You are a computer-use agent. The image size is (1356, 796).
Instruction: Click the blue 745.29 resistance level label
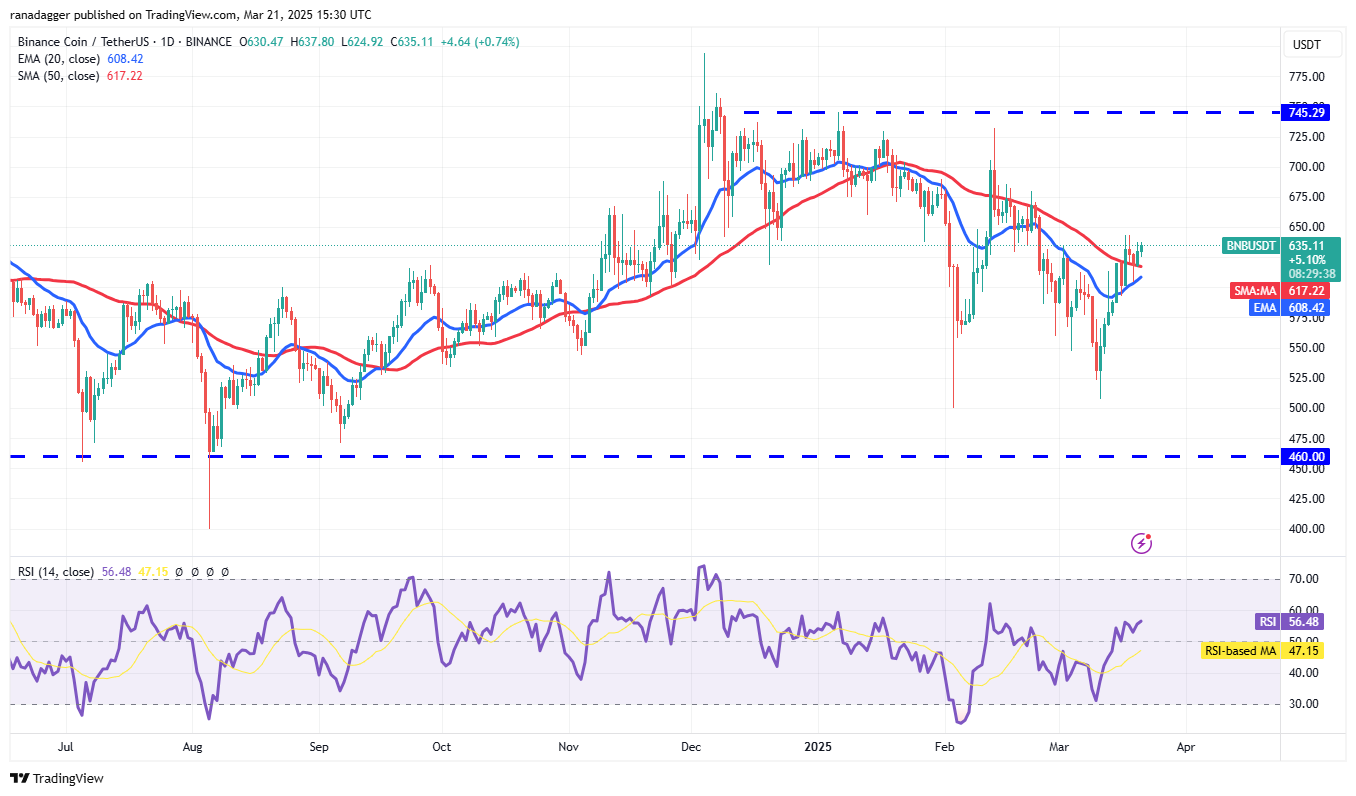click(x=1307, y=112)
